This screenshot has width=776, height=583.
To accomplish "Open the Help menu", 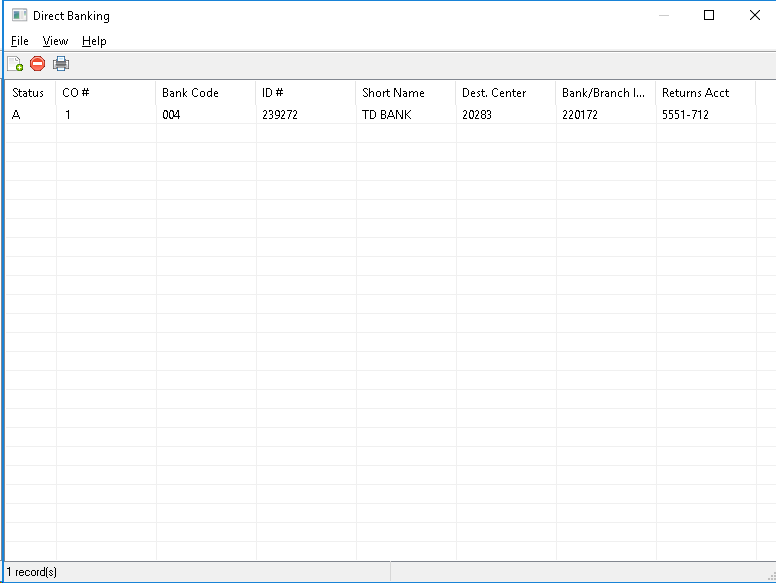I will pos(94,41).
